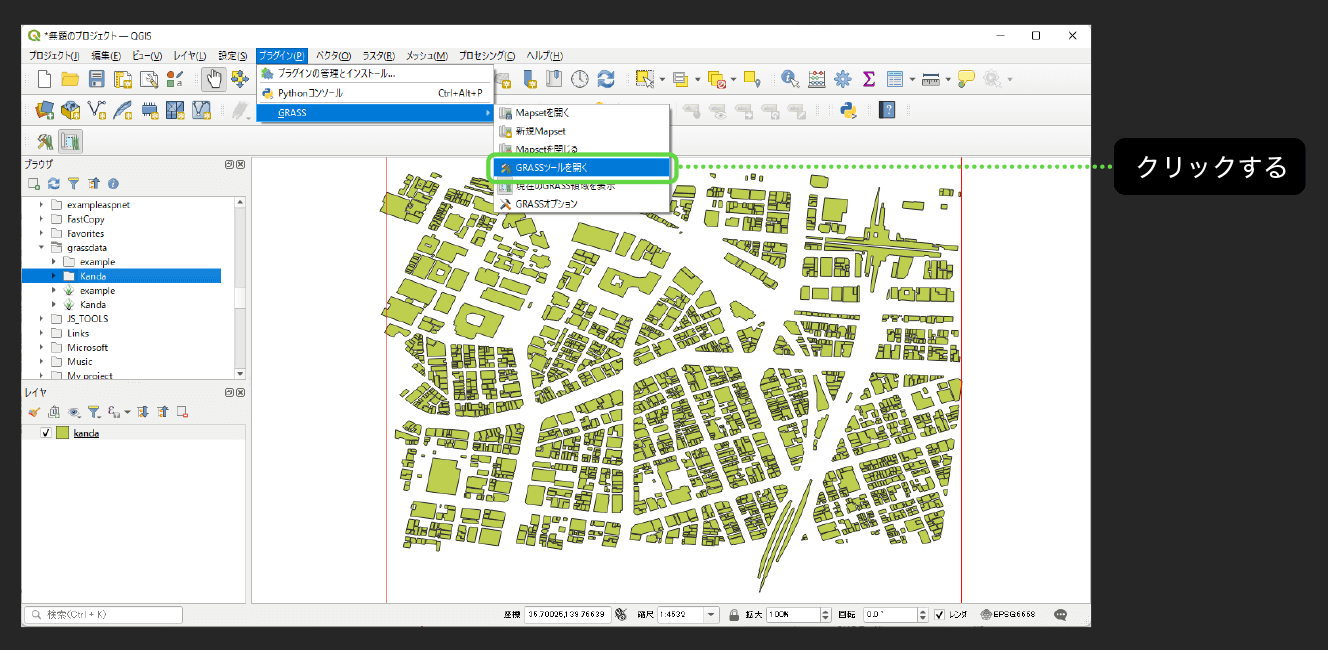The image size is (1328, 650).
Task: Expand the Microsoft folder
Action: 42,347
